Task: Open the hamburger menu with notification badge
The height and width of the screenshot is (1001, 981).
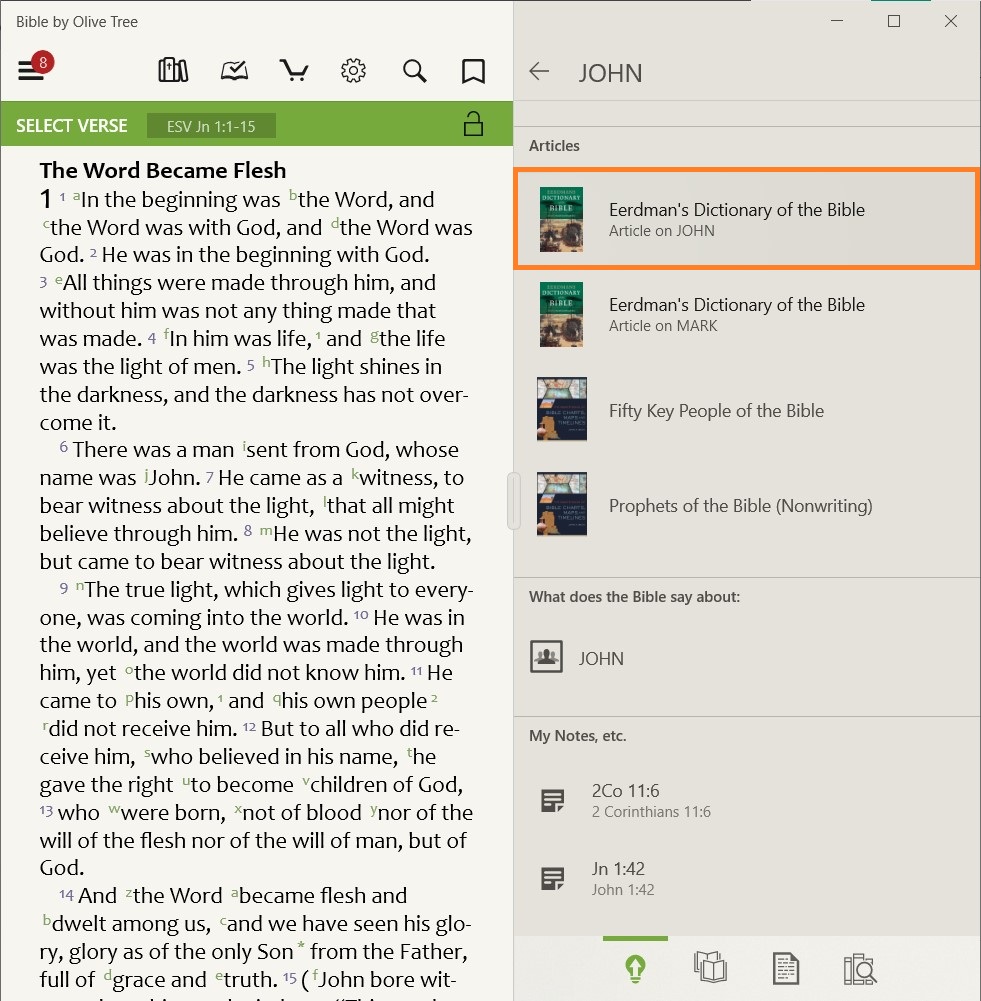Action: pyautogui.click(x=35, y=66)
